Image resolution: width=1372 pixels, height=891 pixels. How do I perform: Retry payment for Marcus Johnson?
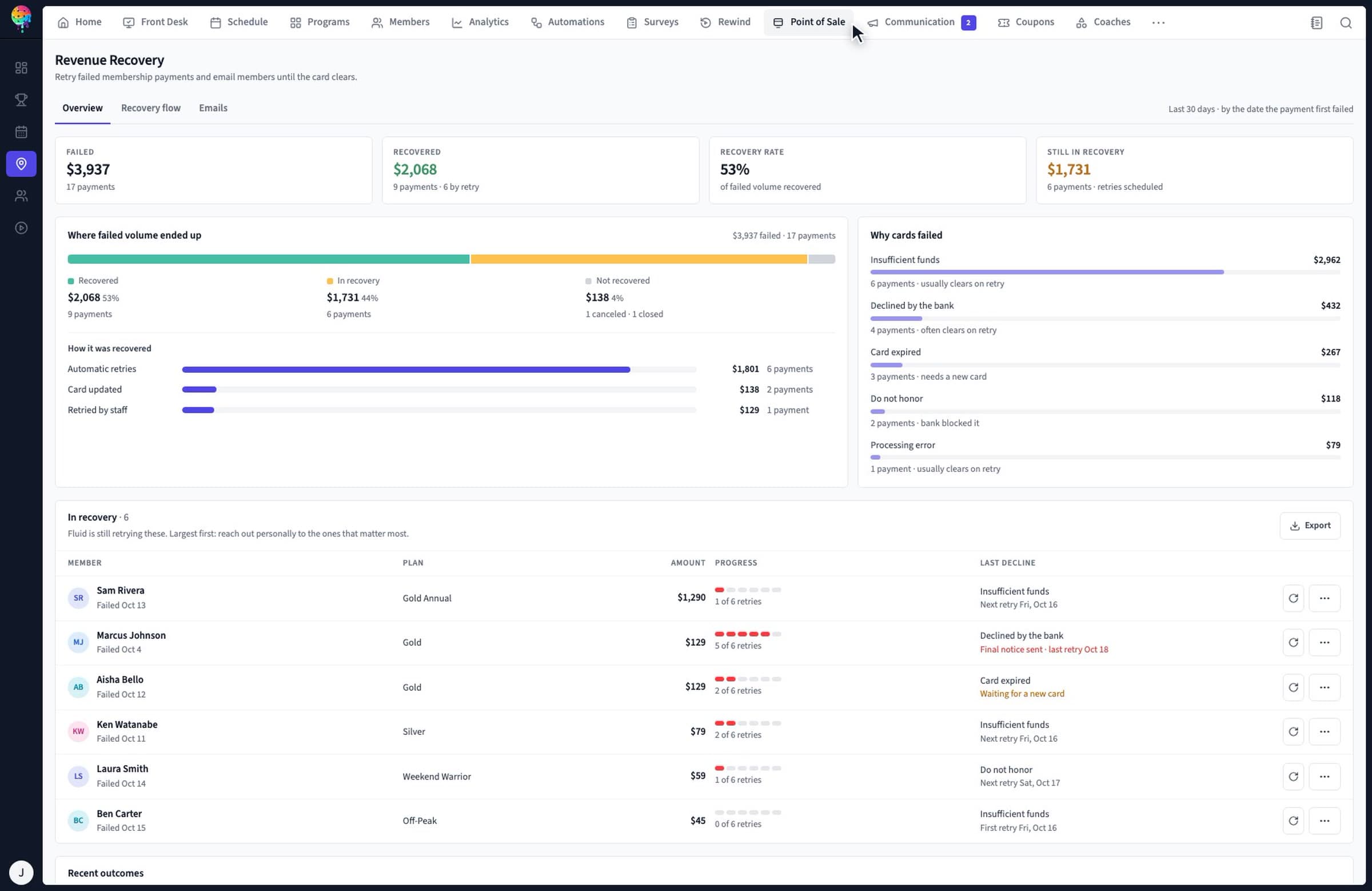point(1293,642)
